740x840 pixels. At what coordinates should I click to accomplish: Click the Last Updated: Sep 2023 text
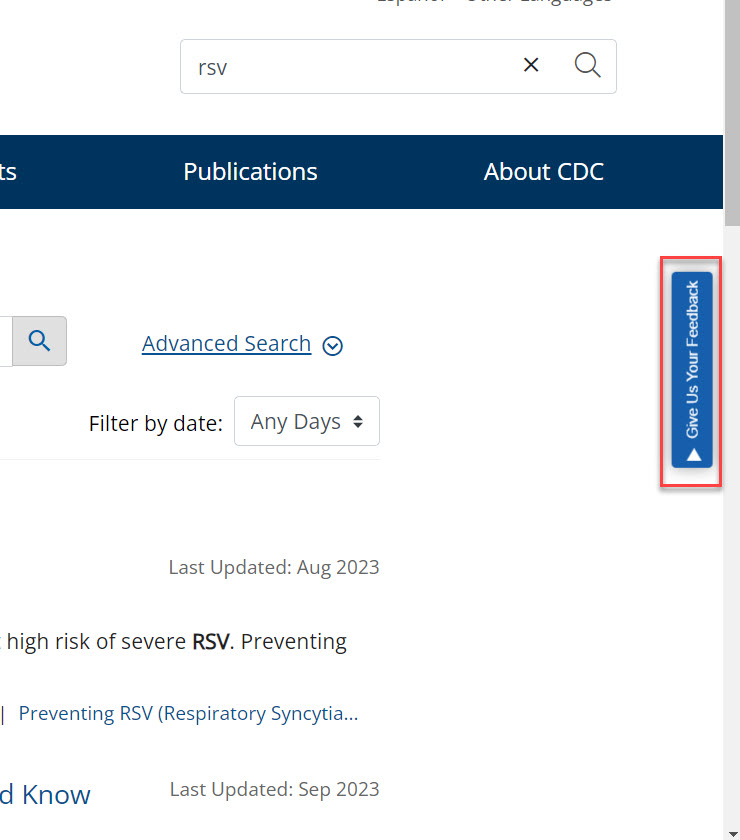coord(274,790)
